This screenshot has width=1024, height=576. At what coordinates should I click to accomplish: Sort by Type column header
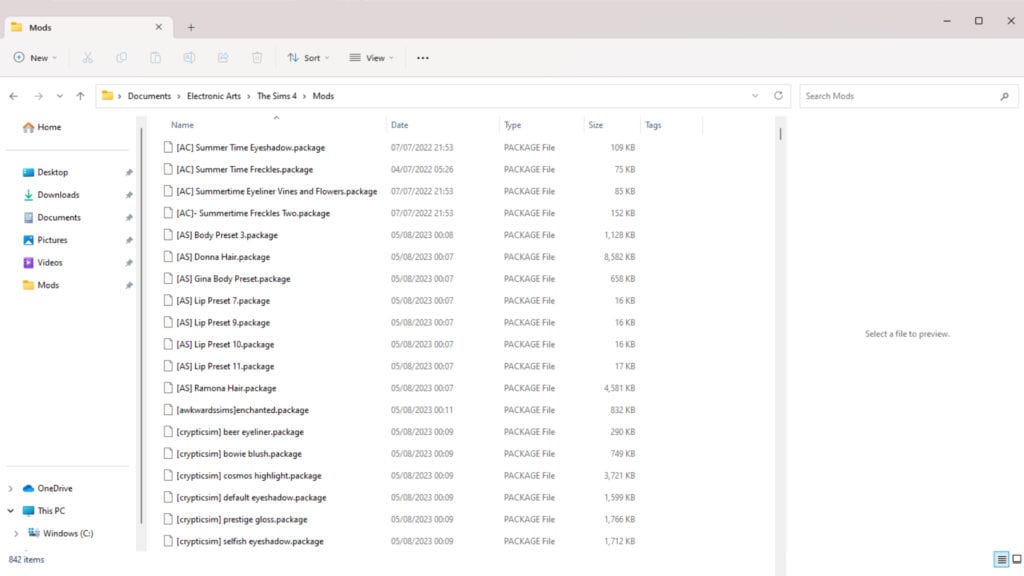tap(513, 125)
